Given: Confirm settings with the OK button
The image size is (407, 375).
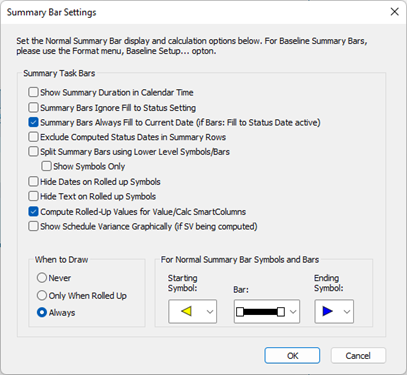Looking at the screenshot, I should [292, 356].
